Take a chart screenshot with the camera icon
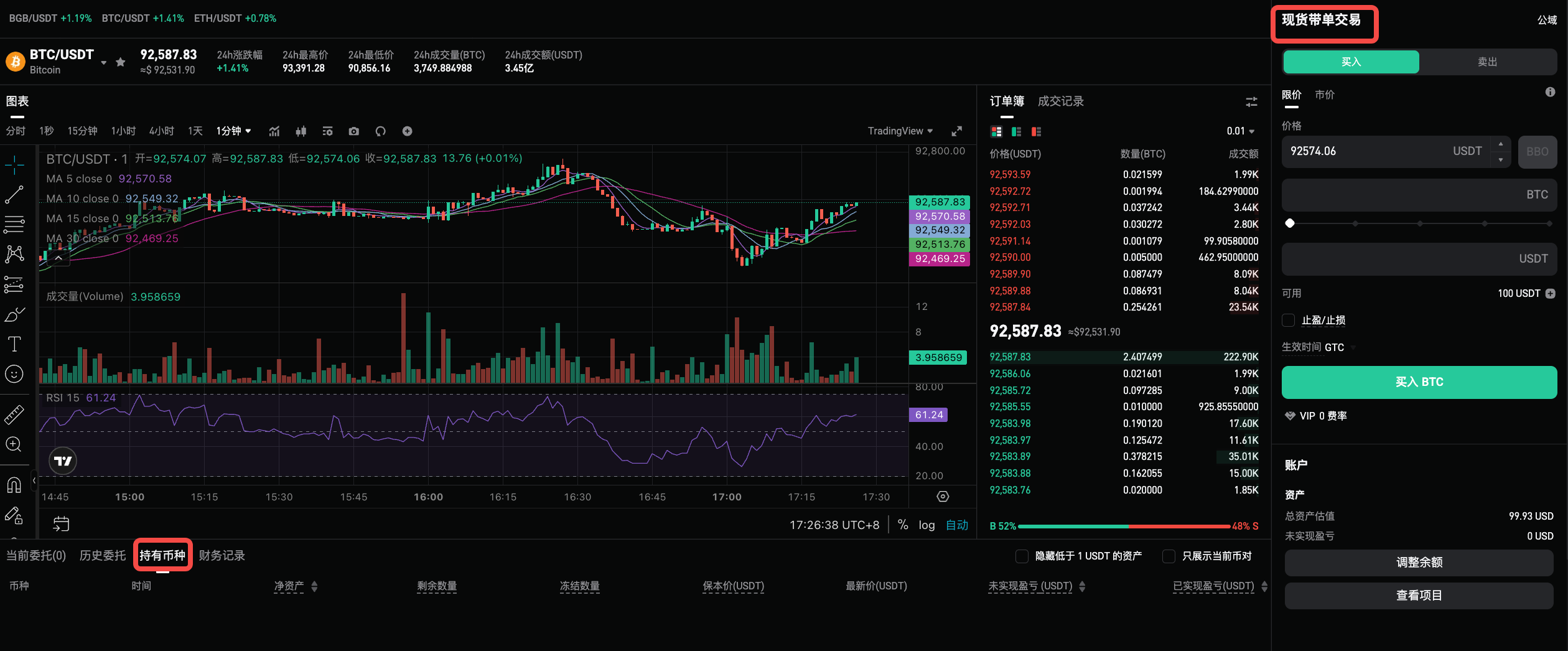This screenshot has height=651, width=1568. (353, 131)
